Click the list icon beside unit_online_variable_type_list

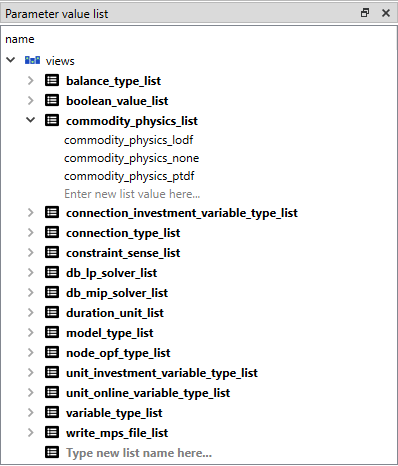click(x=52, y=392)
